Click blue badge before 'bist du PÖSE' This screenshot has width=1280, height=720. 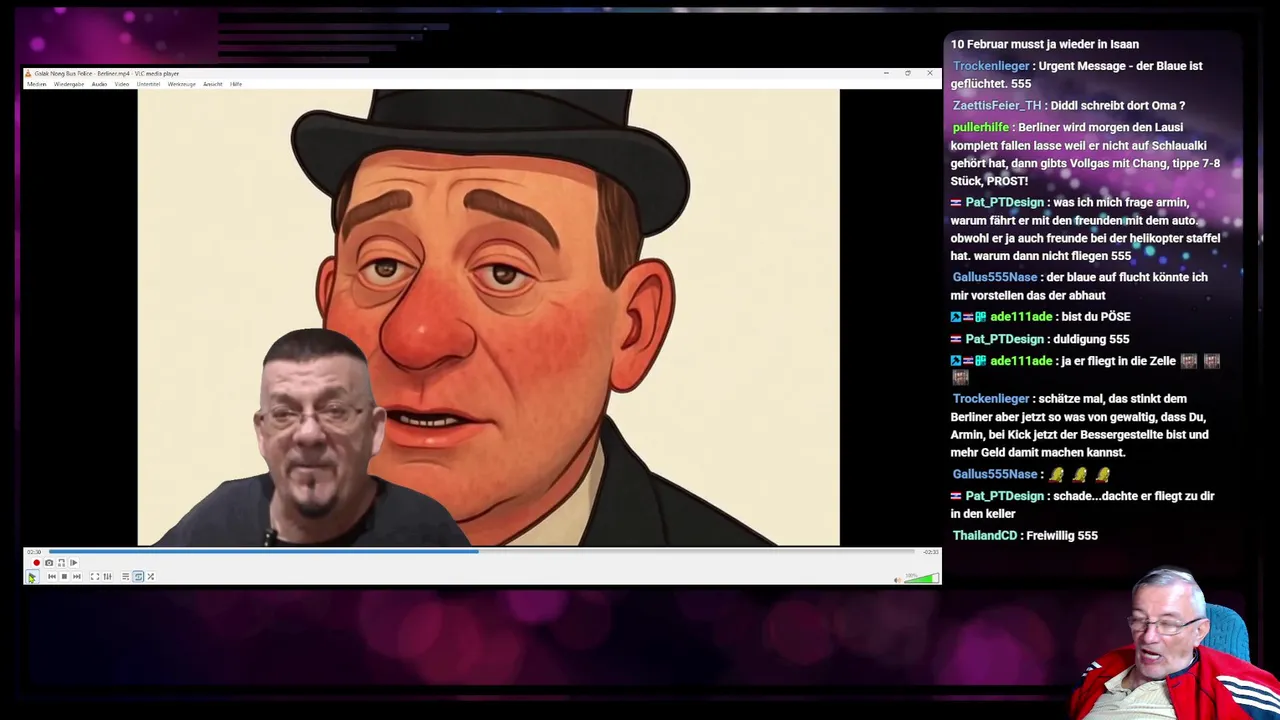[956, 317]
